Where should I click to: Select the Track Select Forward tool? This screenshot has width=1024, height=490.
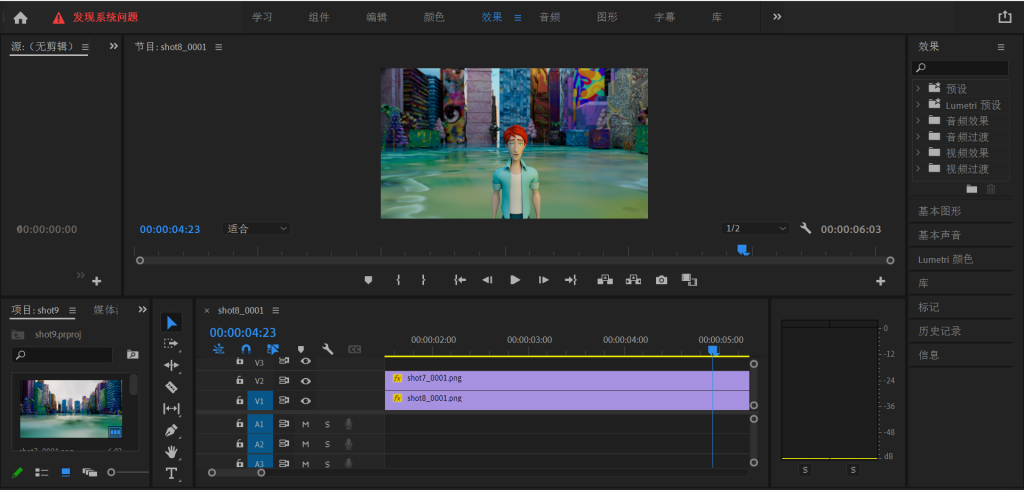[x=171, y=344]
